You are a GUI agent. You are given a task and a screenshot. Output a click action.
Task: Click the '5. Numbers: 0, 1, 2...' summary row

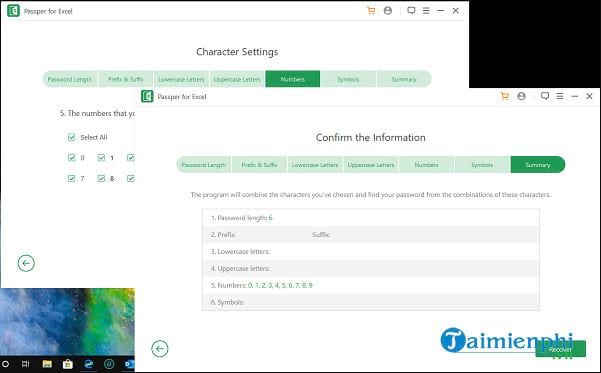pos(371,285)
